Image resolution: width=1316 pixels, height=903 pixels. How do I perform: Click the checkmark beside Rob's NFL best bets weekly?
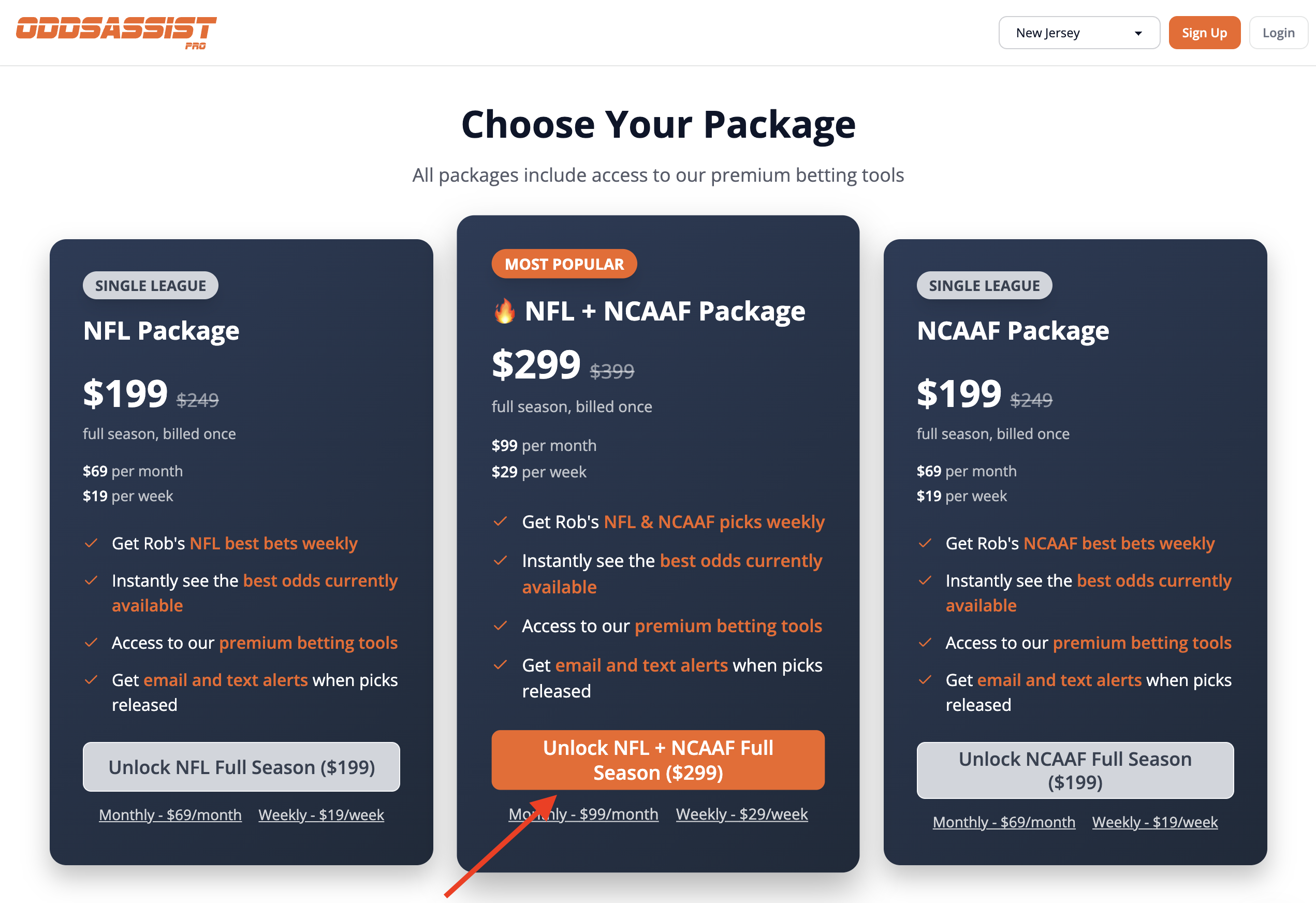[92, 543]
